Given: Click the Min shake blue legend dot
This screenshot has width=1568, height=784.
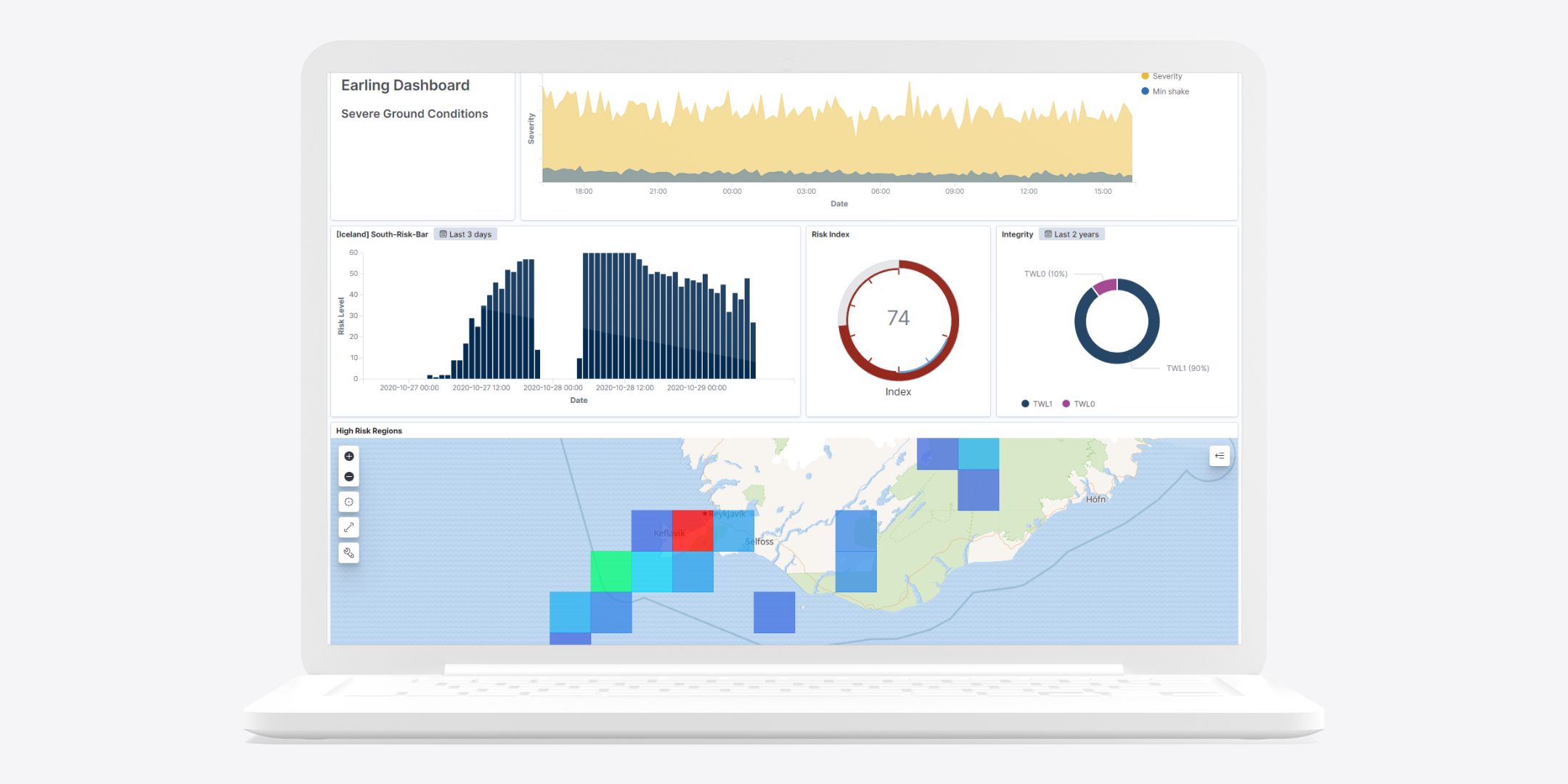Looking at the screenshot, I should [x=1145, y=91].
